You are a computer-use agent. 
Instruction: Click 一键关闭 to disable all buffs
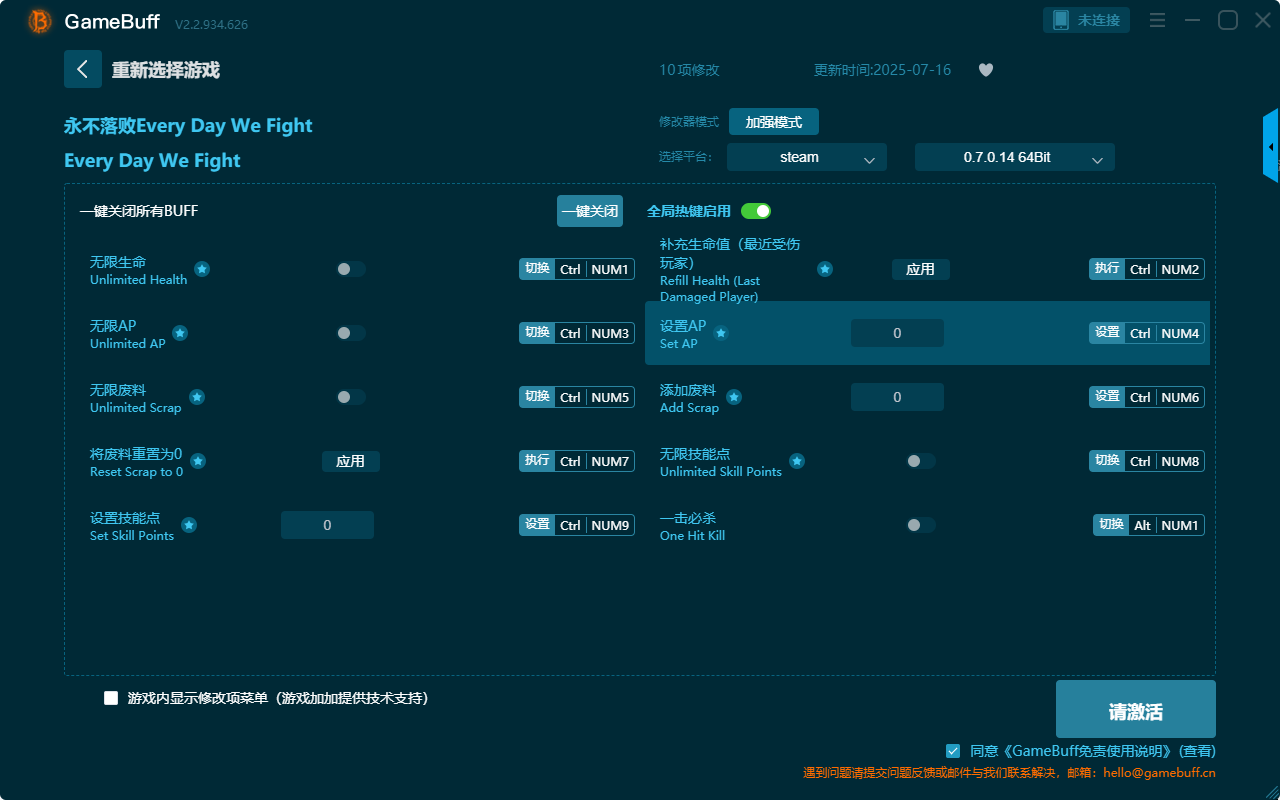[x=590, y=211]
